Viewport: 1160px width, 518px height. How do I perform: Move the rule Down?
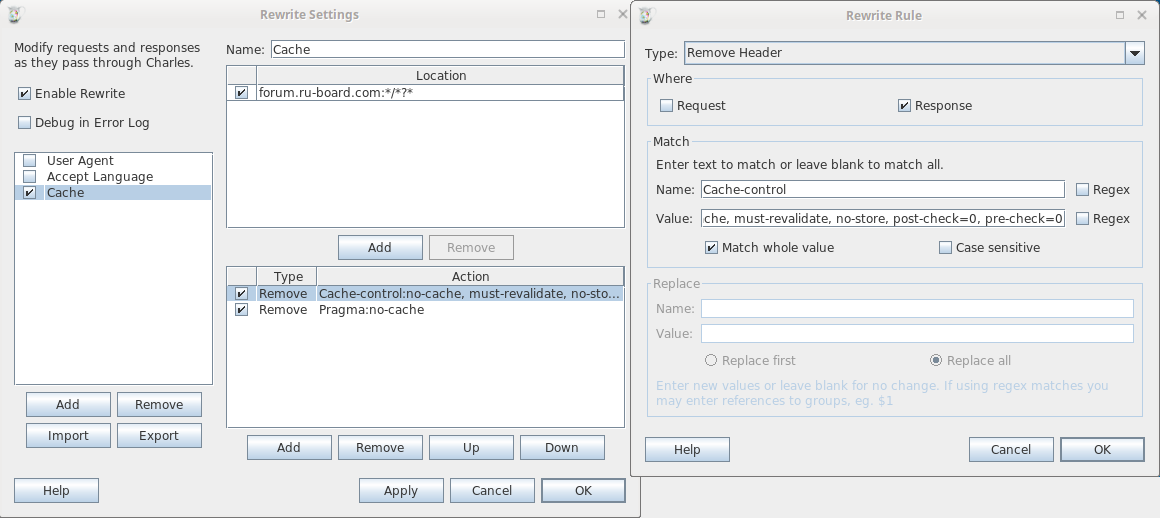(562, 448)
